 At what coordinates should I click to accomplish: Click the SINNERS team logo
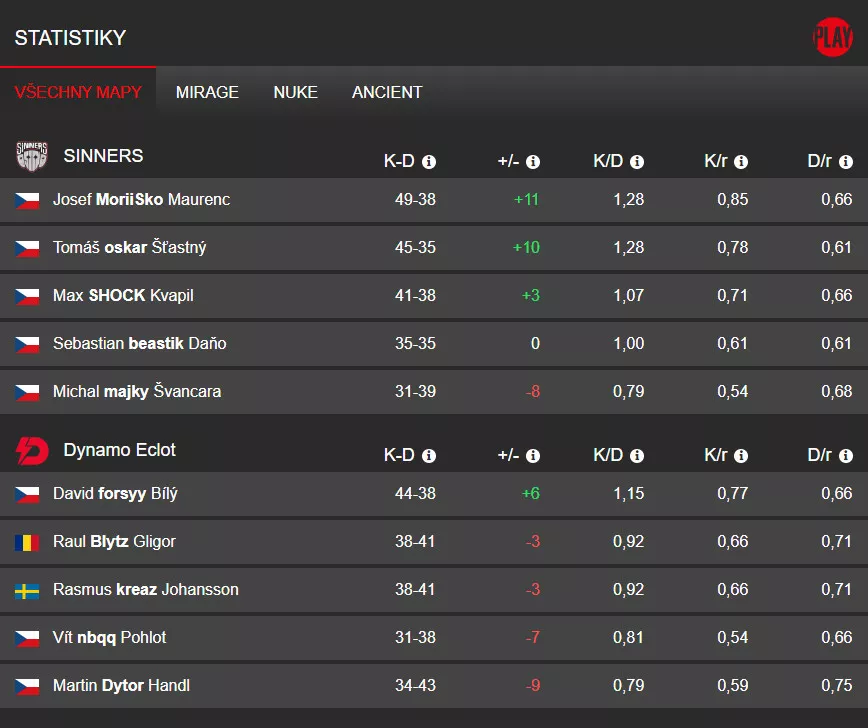coord(31,156)
